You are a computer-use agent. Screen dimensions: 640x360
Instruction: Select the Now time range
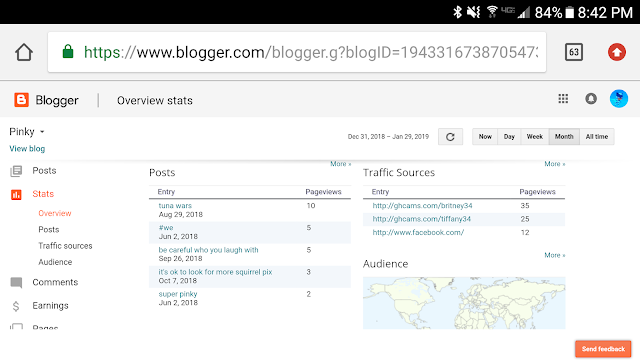click(x=485, y=137)
